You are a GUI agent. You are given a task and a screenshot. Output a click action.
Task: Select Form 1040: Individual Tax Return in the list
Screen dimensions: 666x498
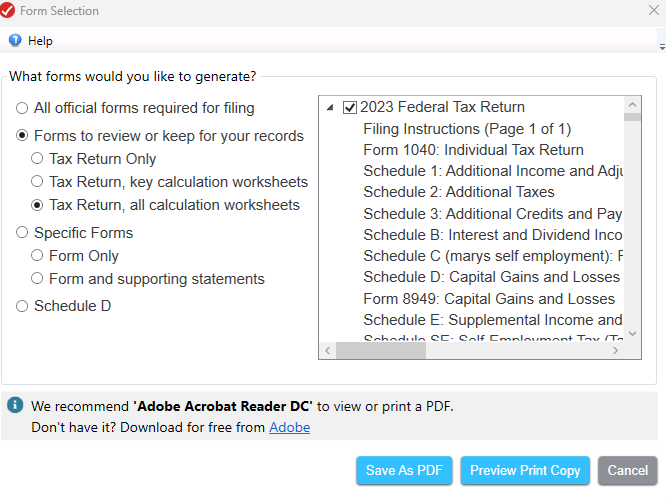coord(473,150)
